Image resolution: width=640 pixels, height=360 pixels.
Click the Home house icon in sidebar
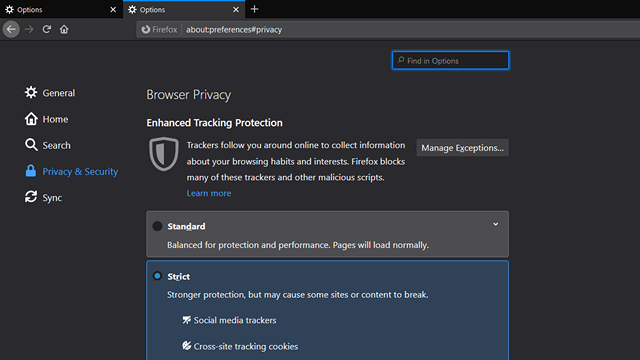[x=31, y=119]
